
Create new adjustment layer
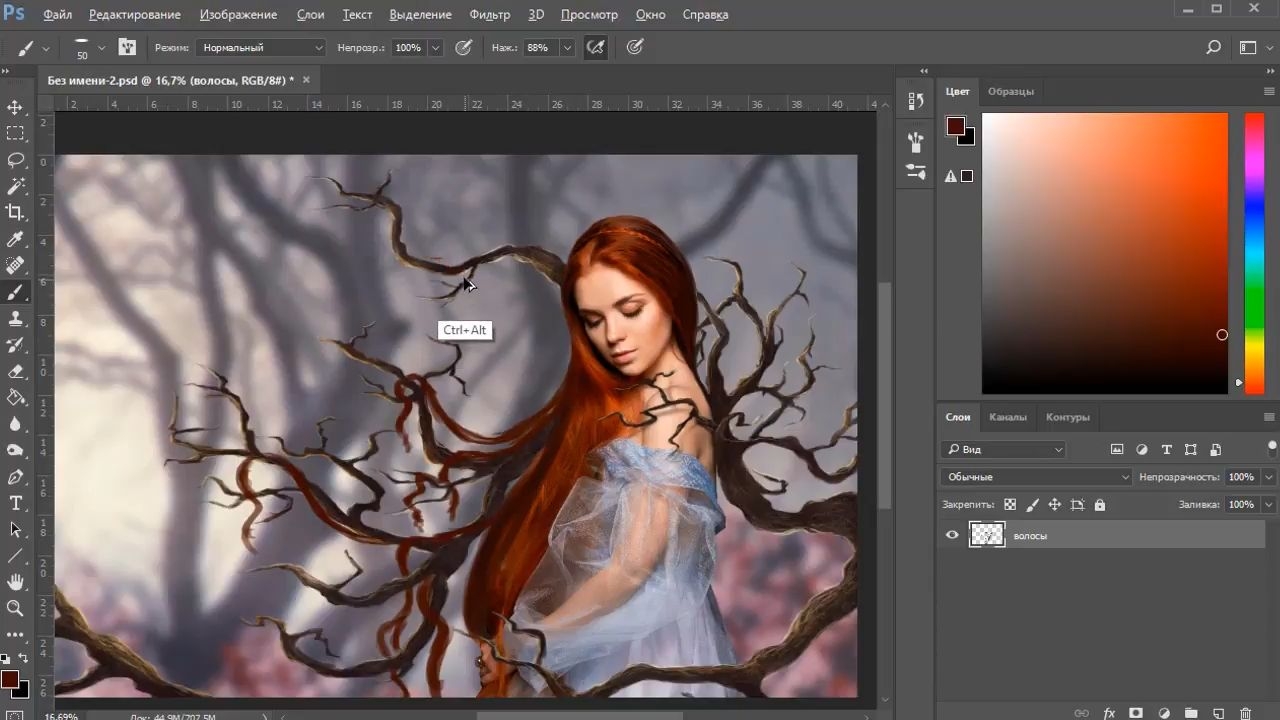pyautogui.click(x=1164, y=713)
